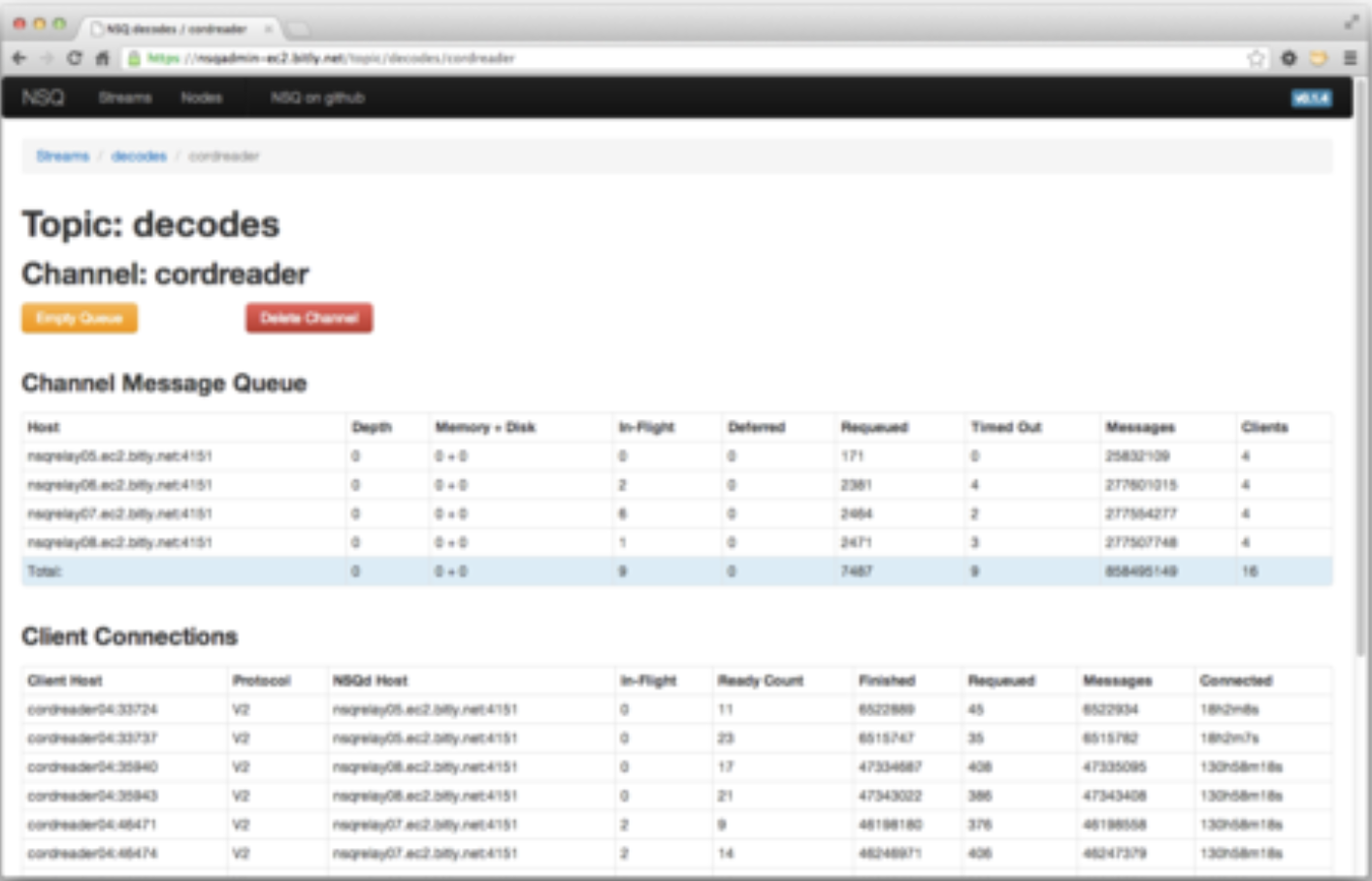Click the yellow extension icon beside the gear
Image resolution: width=1372 pixels, height=881 pixels.
(1318, 58)
